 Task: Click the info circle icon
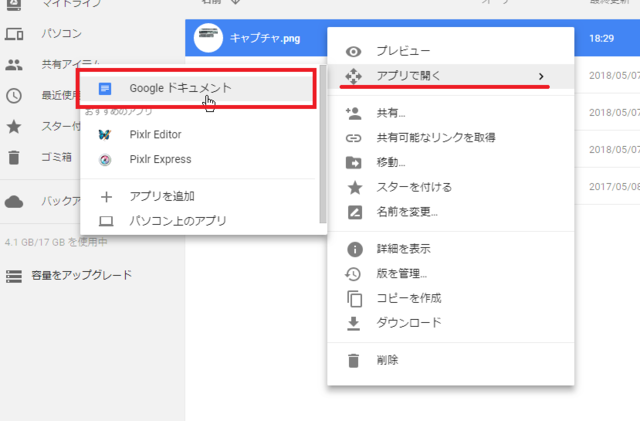[355, 249]
